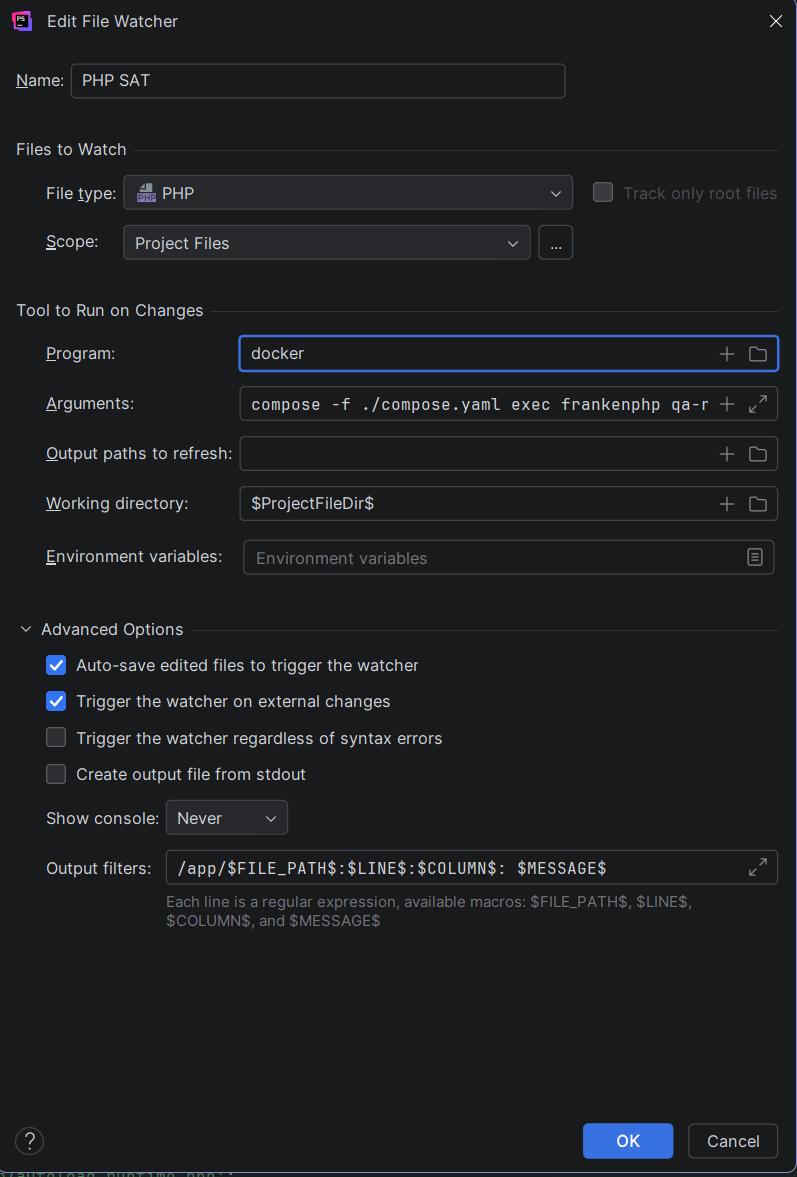Open the File type PHP dropdown
The image size is (797, 1177).
click(x=347, y=193)
